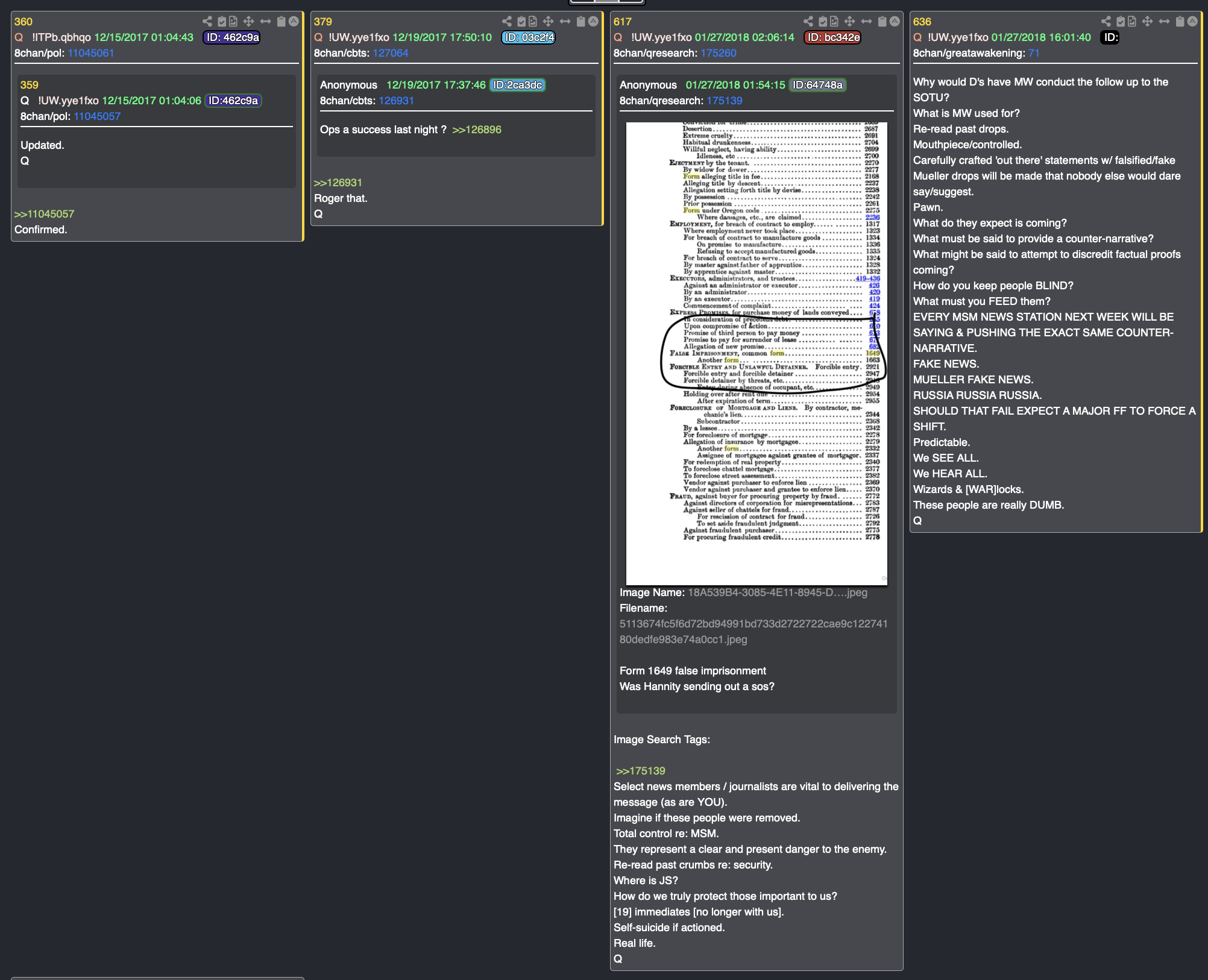This screenshot has height=980, width=1208.
Task: Click the width-arrows icon on post 636
Action: point(1164,21)
